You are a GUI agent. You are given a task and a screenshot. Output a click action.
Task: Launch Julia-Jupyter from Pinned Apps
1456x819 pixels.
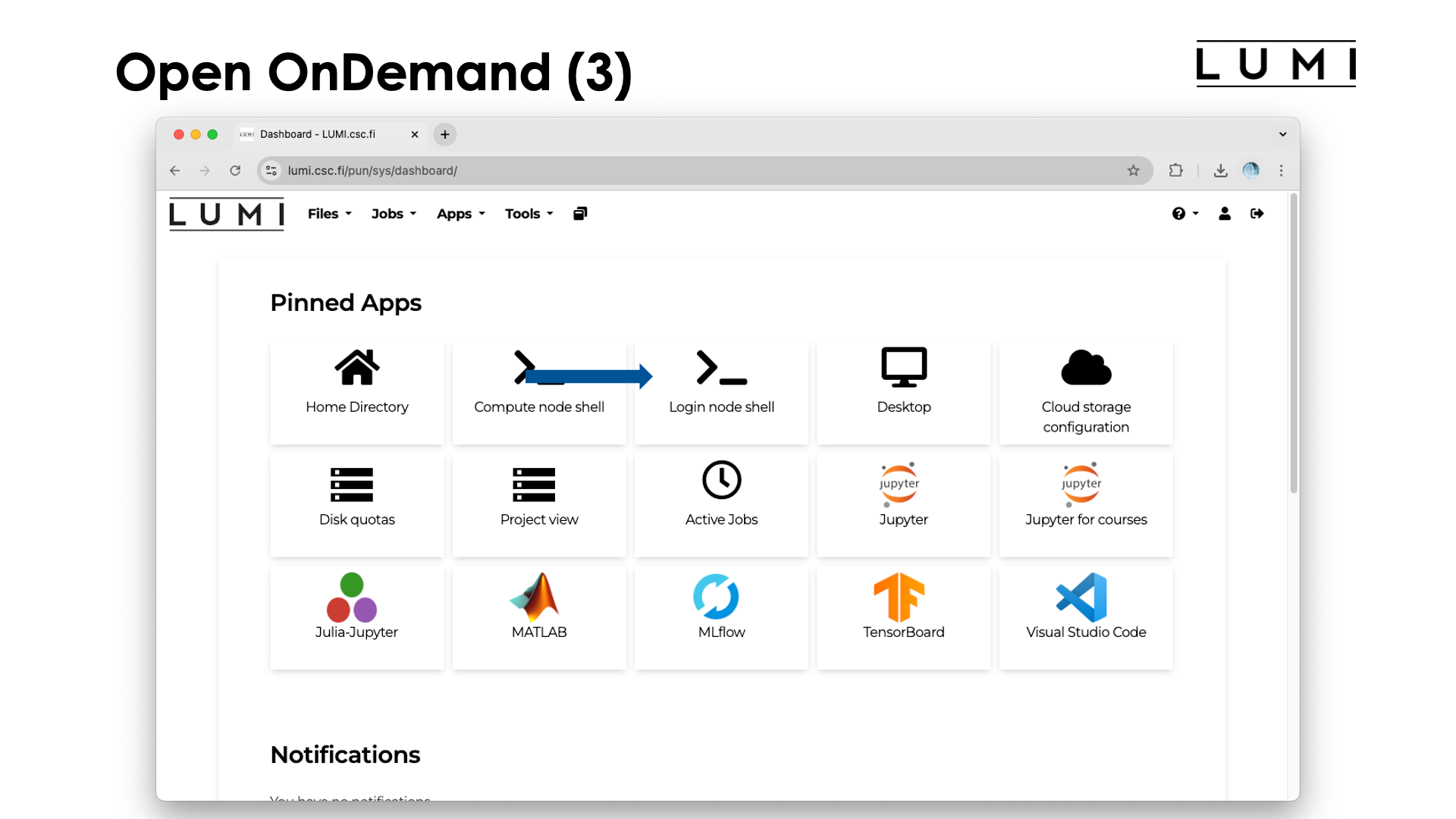pyautogui.click(x=356, y=613)
